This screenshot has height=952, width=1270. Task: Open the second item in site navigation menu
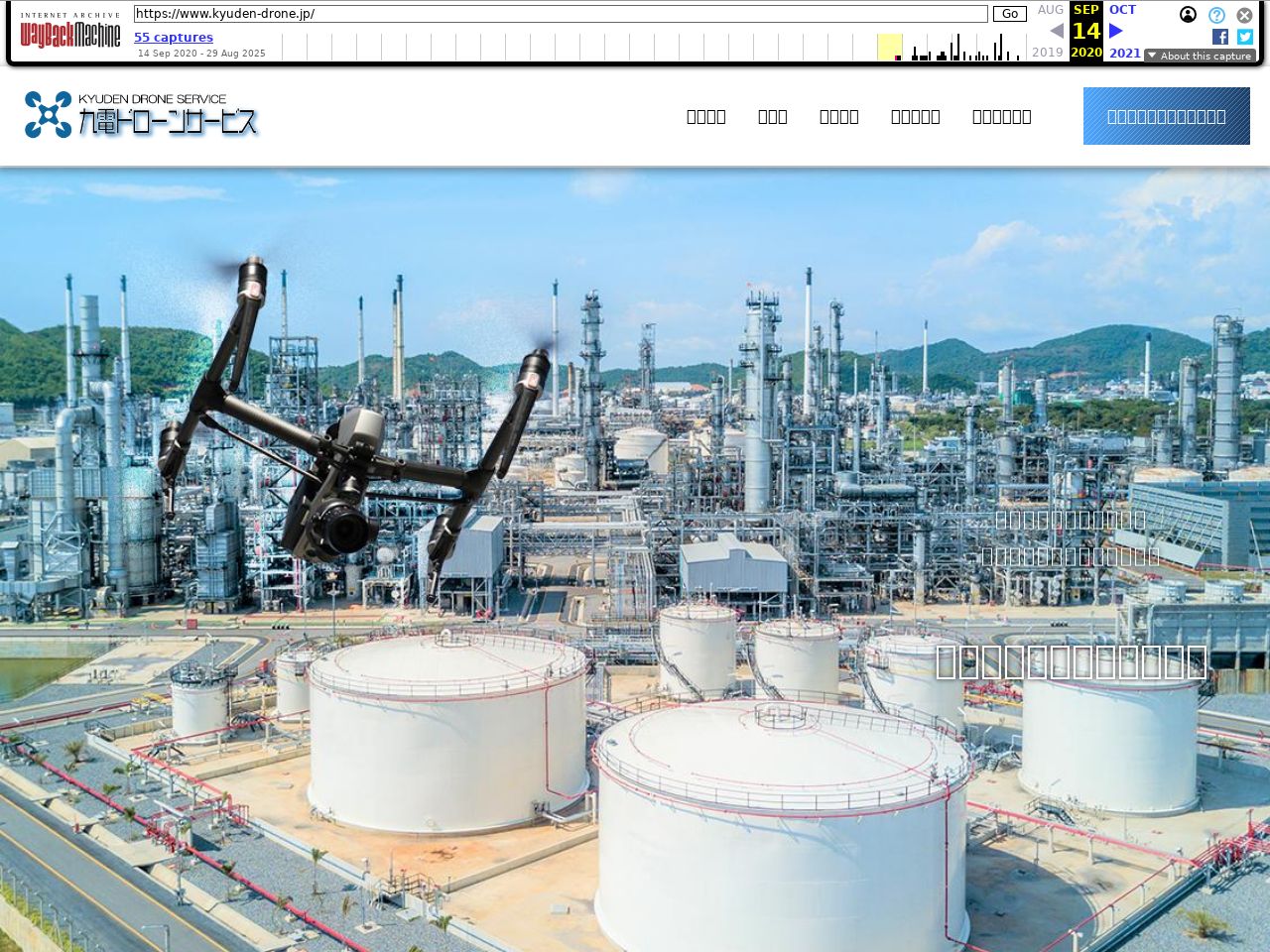[x=772, y=116]
